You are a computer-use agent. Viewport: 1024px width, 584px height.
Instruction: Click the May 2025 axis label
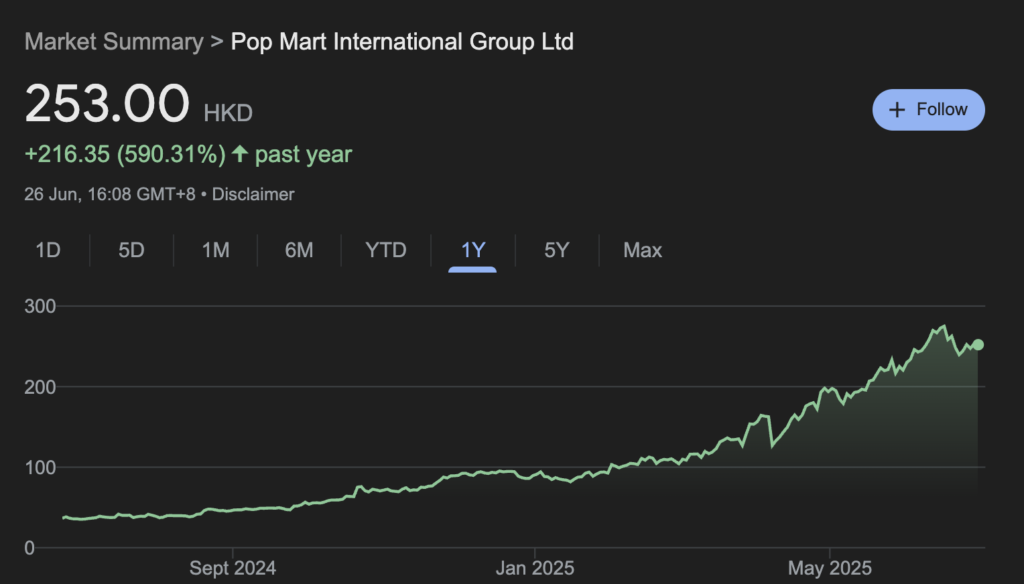click(829, 568)
